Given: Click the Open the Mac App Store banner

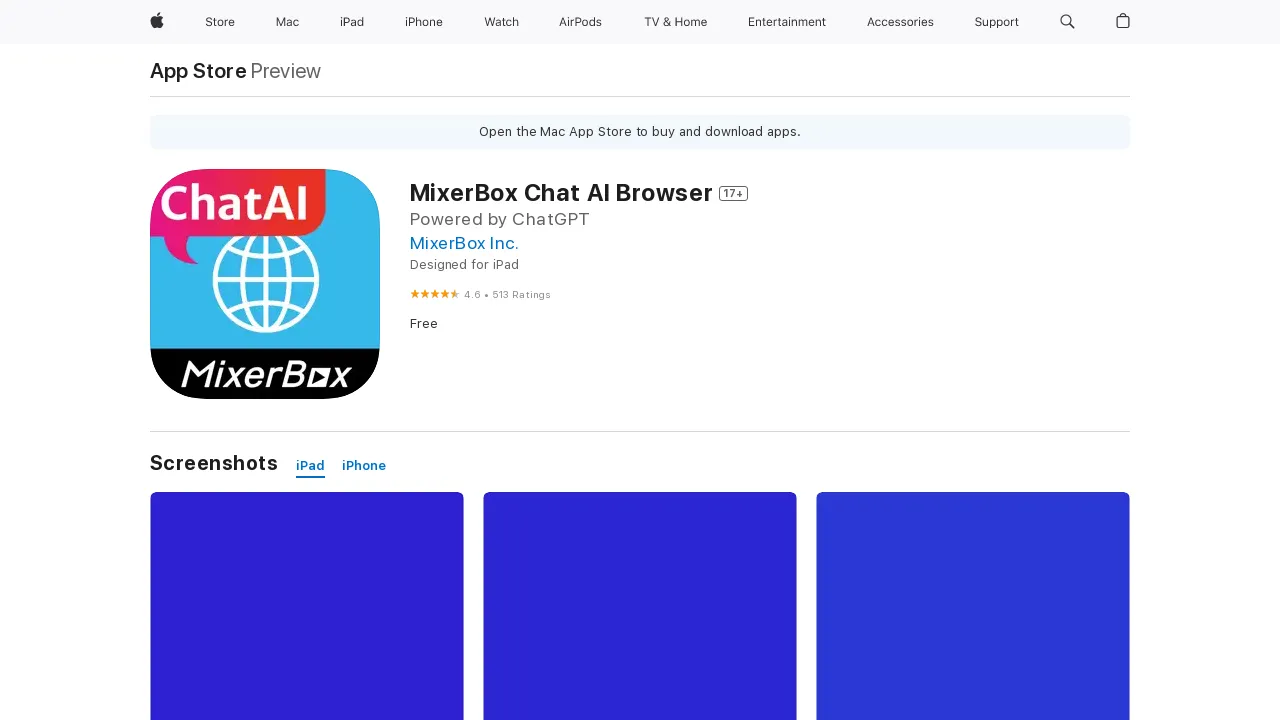Looking at the screenshot, I should pyautogui.click(x=639, y=131).
